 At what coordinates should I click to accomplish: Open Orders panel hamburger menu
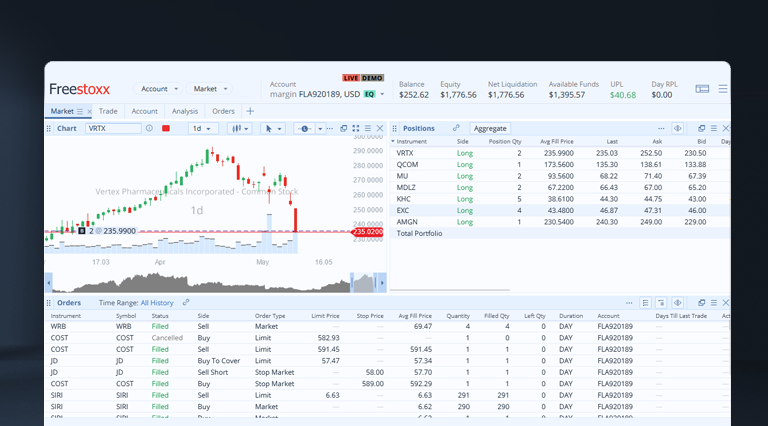(x=714, y=303)
